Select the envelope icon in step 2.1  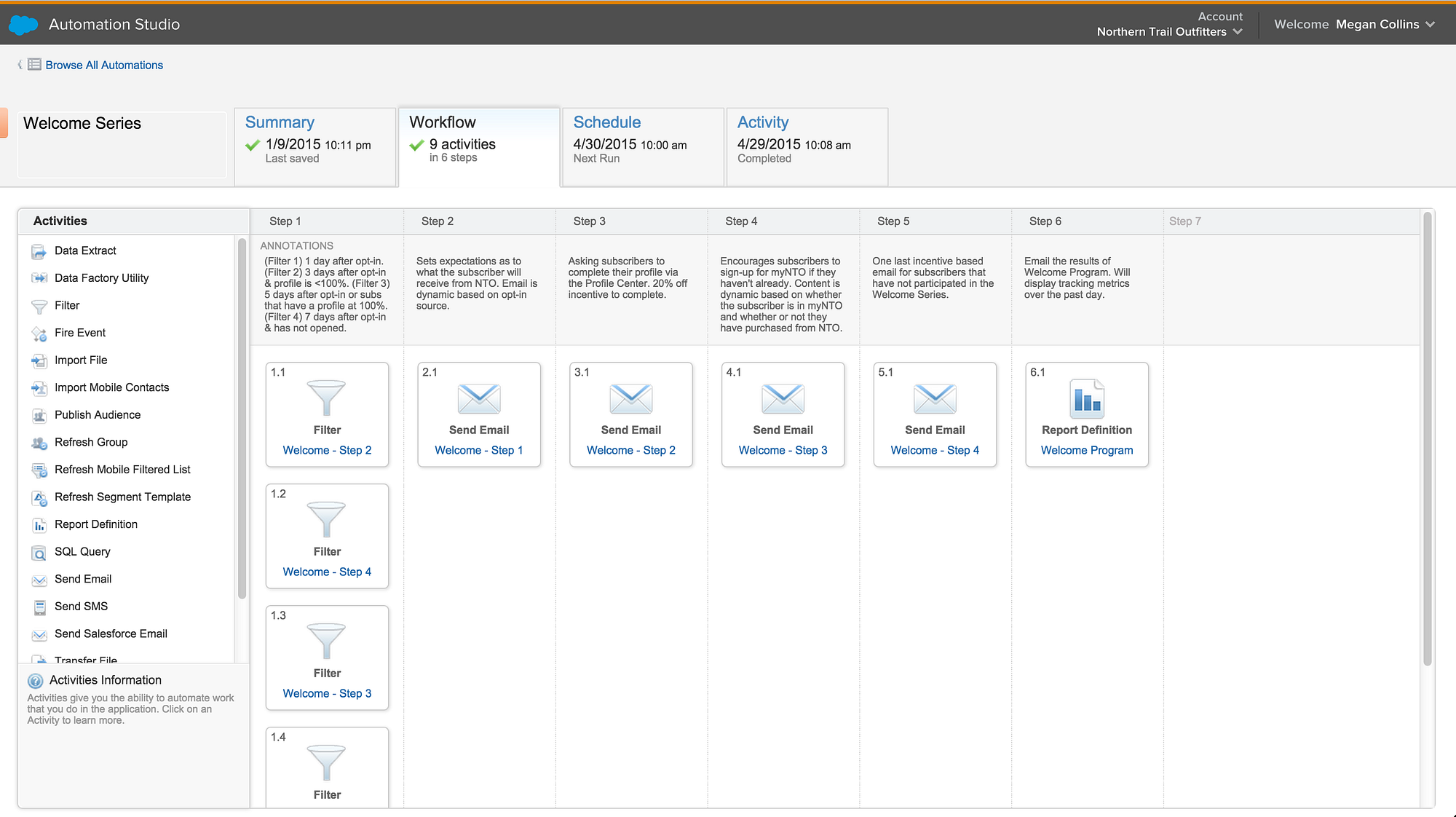[478, 398]
